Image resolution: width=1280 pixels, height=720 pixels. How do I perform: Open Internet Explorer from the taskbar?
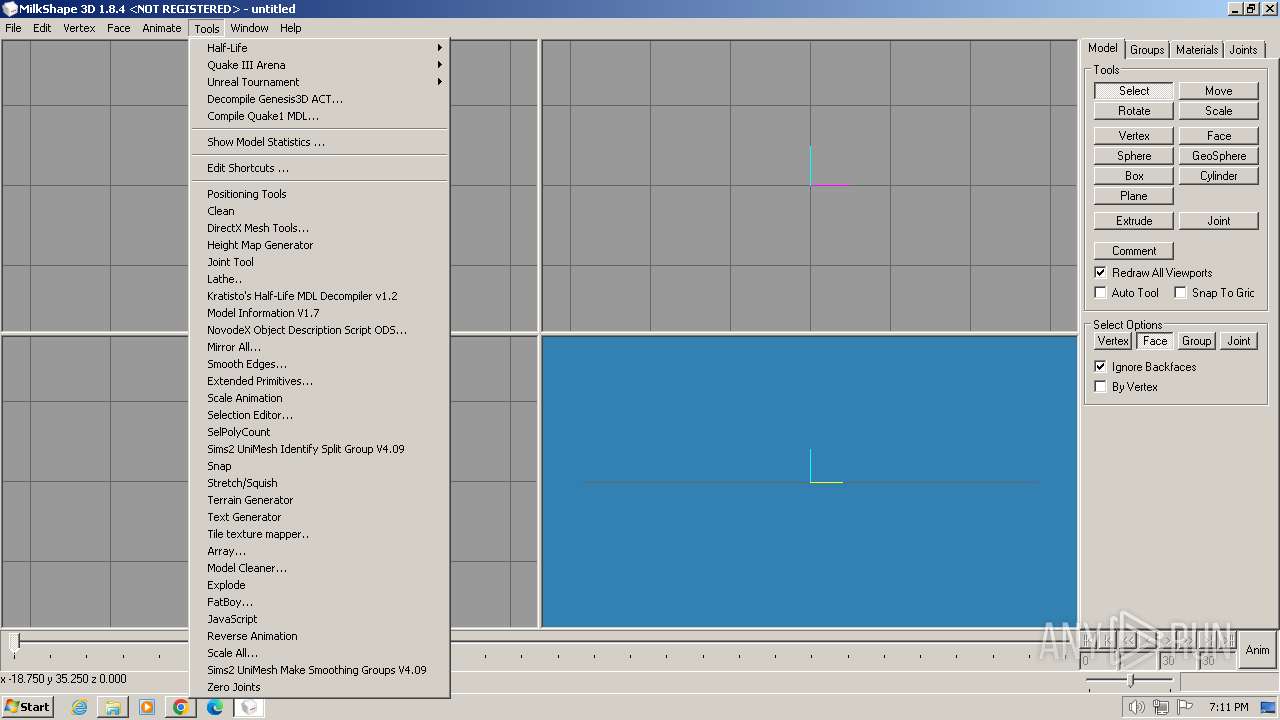pyautogui.click(x=79, y=707)
